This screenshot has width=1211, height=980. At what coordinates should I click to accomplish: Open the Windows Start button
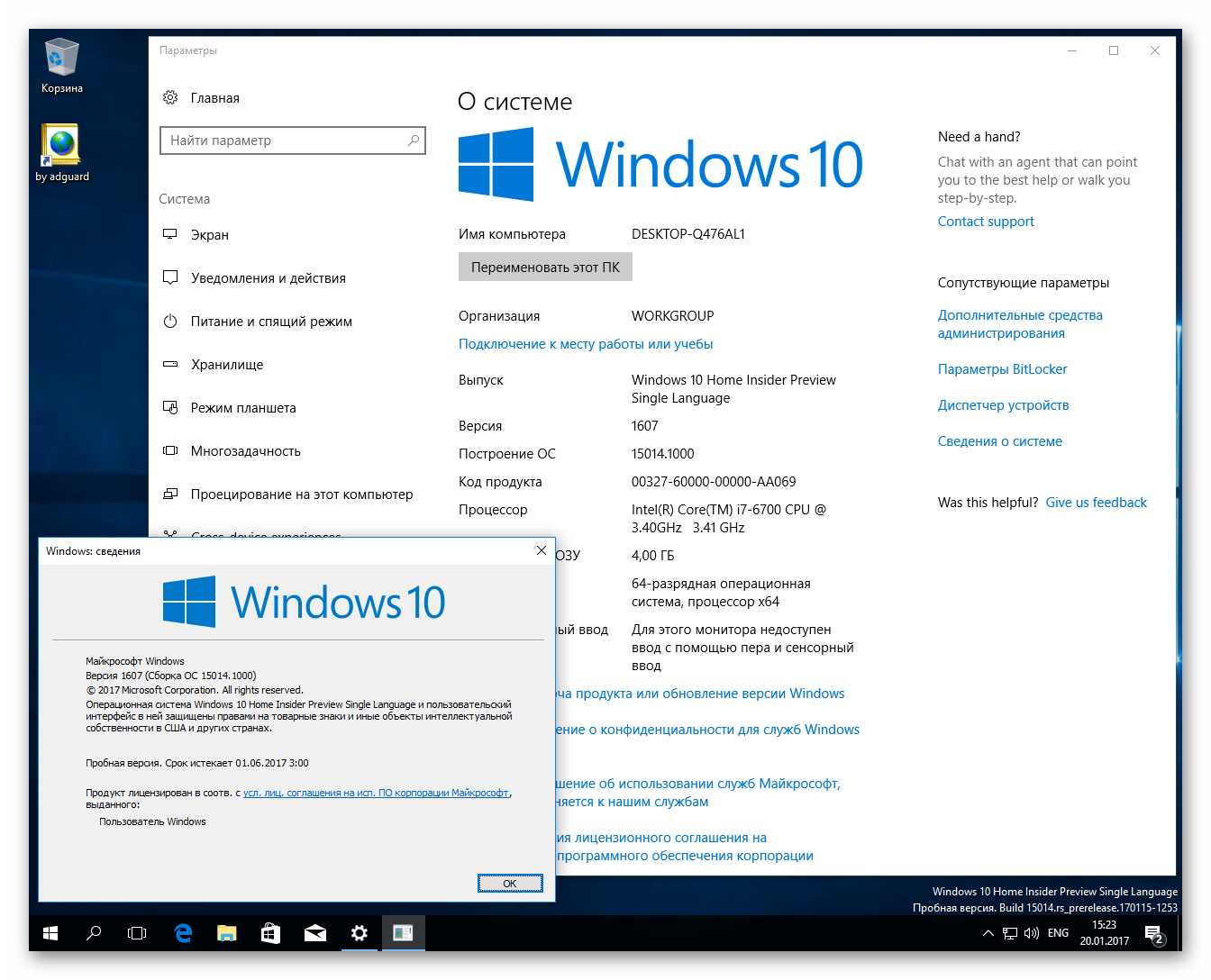[50, 933]
